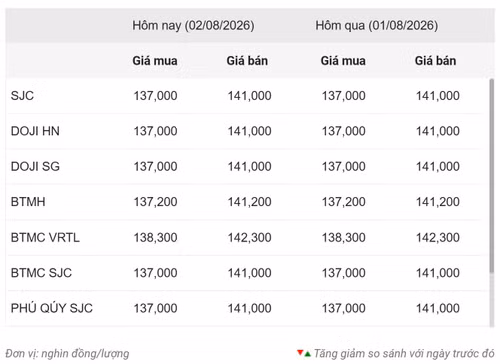The height and width of the screenshot is (364, 500).
Task: Click today's Giá bán column header
Action: (247, 61)
